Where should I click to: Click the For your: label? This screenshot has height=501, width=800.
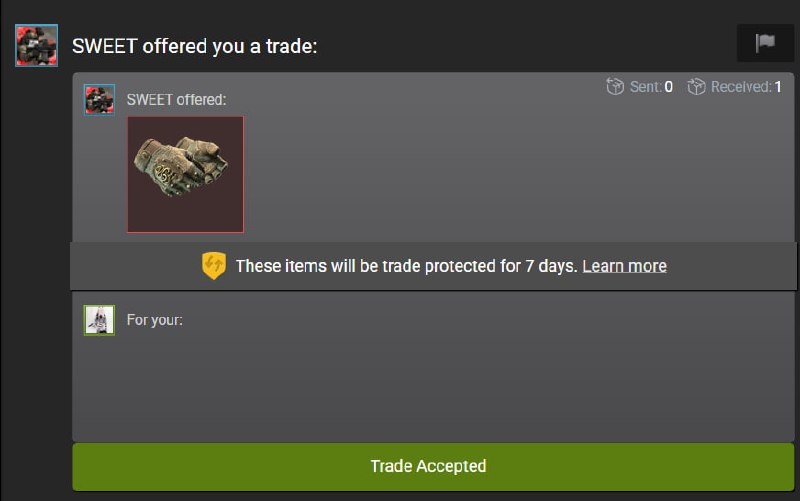(155, 320)
